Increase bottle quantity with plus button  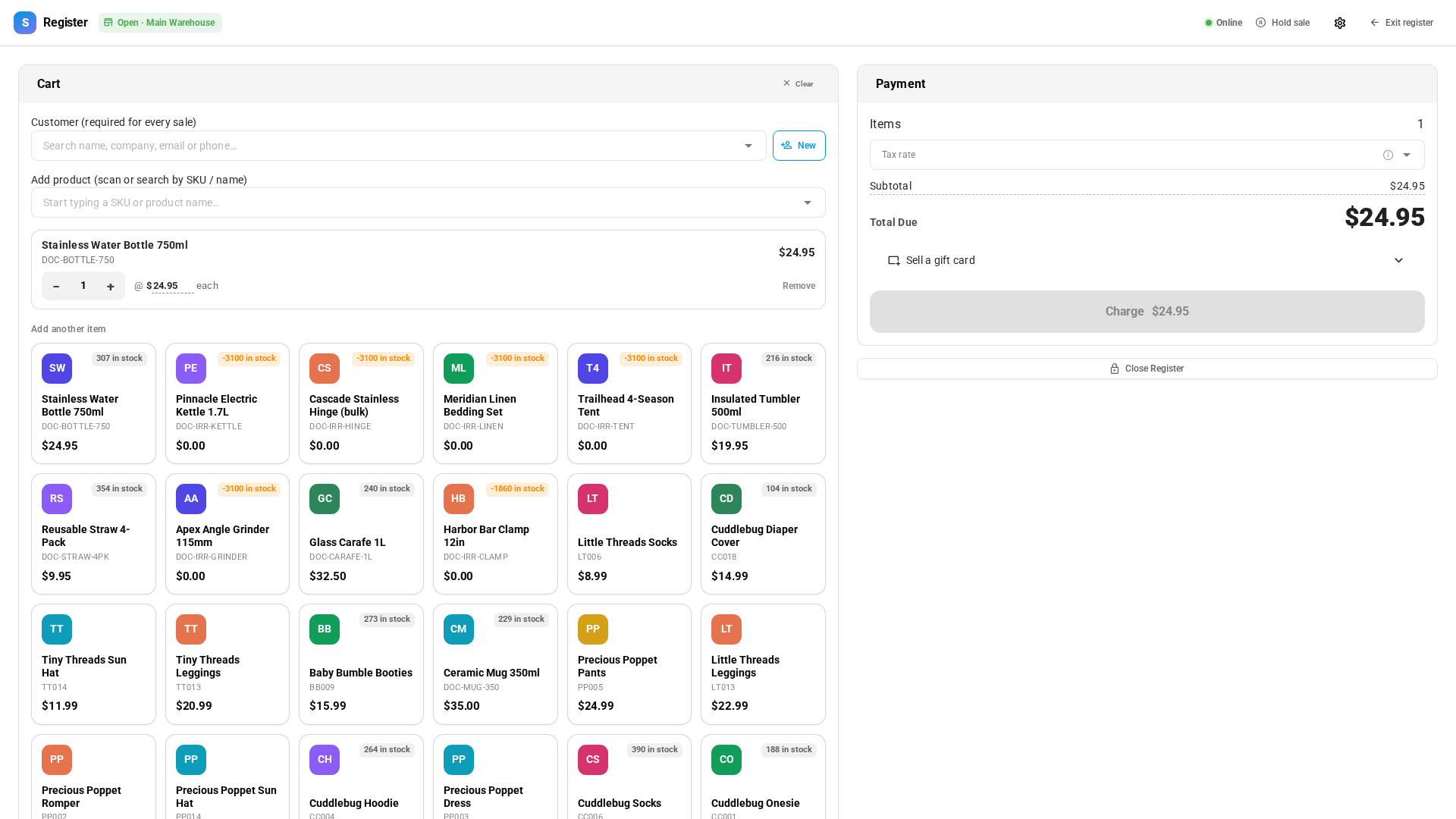point(111,286)
